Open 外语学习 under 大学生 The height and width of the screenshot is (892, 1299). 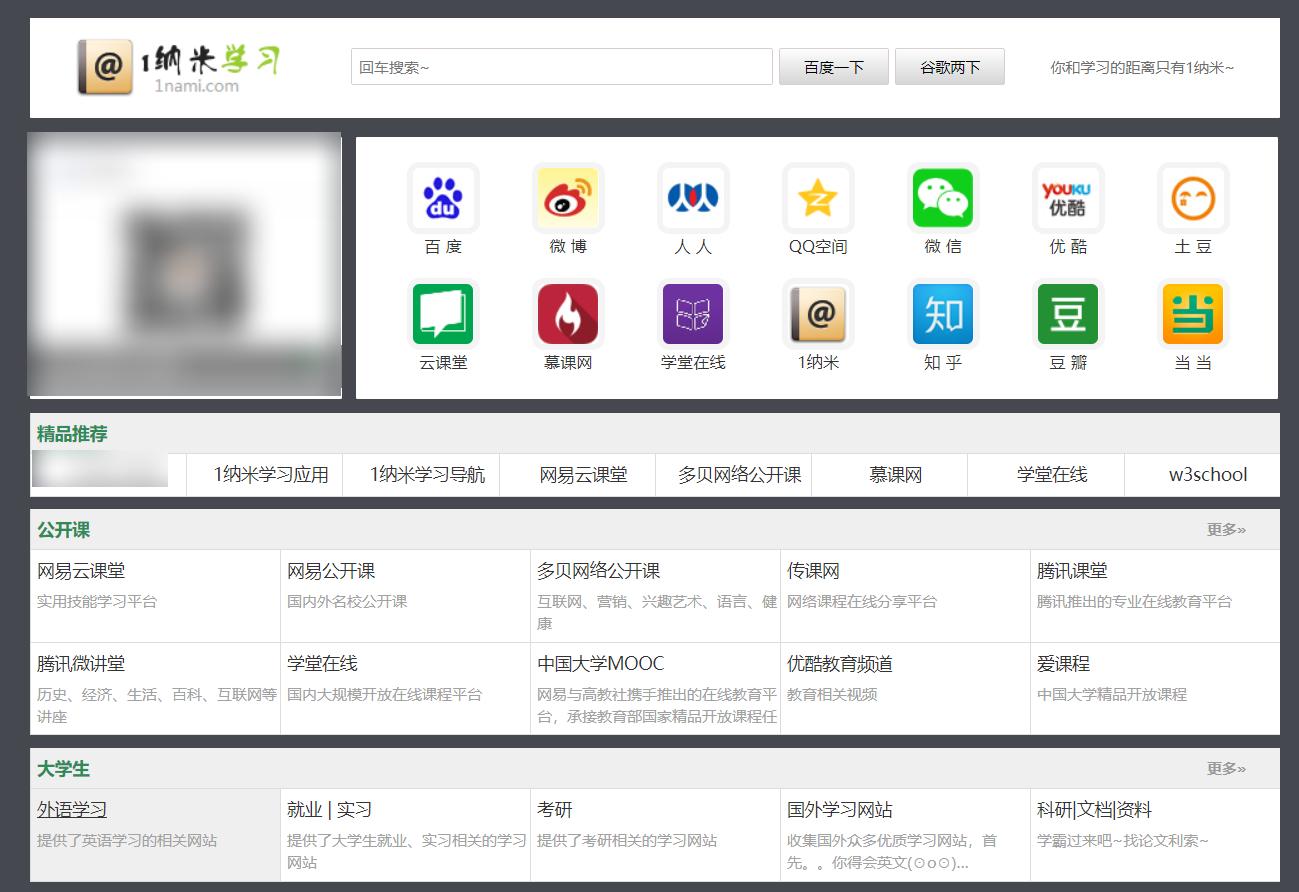69,808
